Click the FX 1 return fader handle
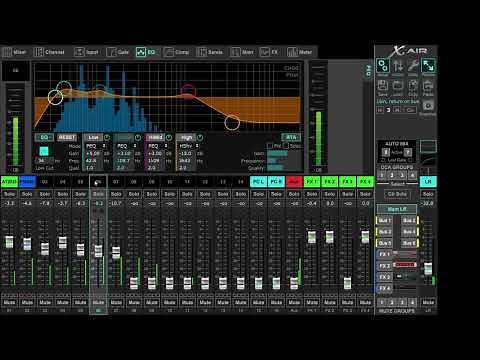This screenshot has height=360, width=480. [312, 237]
